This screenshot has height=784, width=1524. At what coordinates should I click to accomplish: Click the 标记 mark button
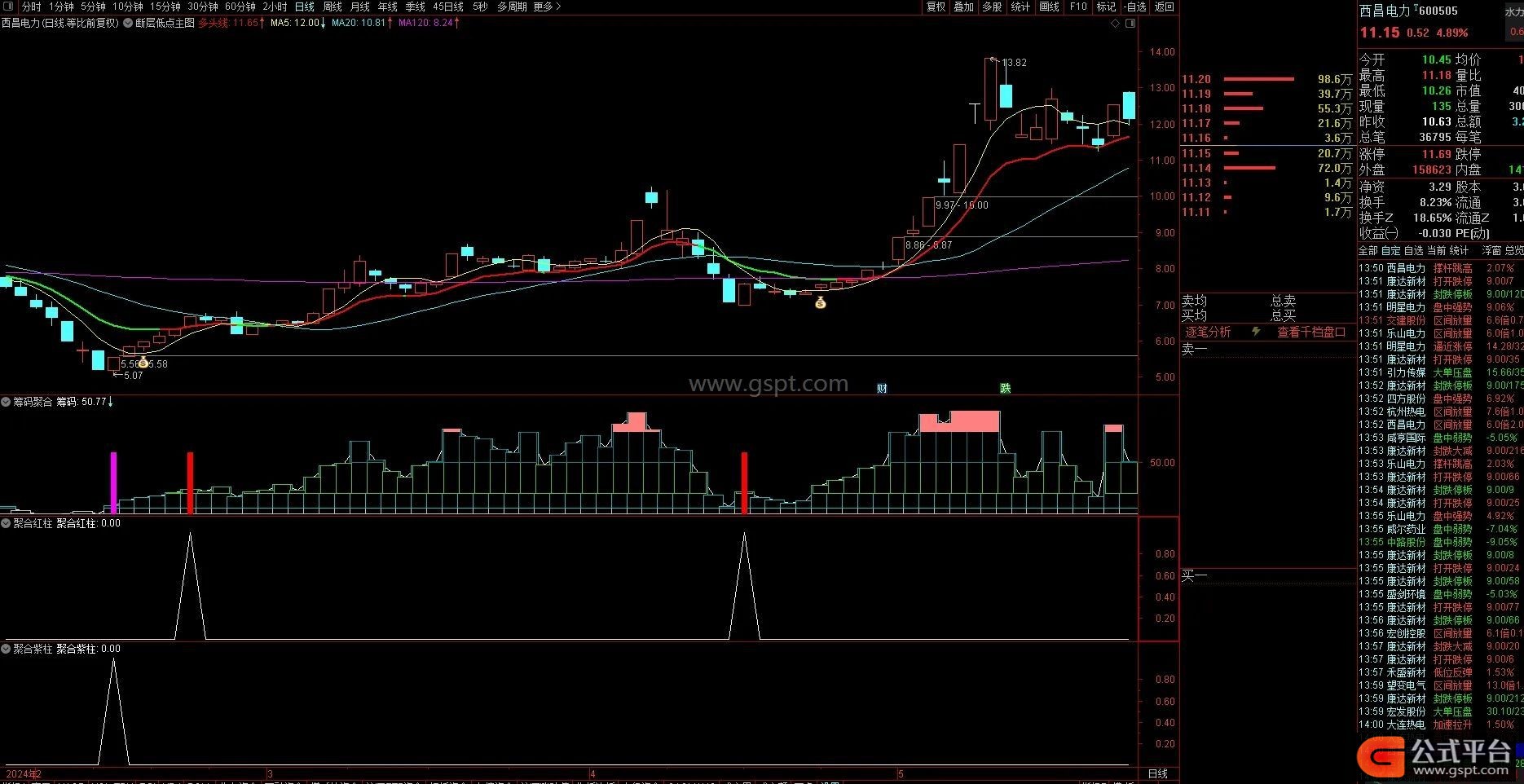pos(1106,7)
